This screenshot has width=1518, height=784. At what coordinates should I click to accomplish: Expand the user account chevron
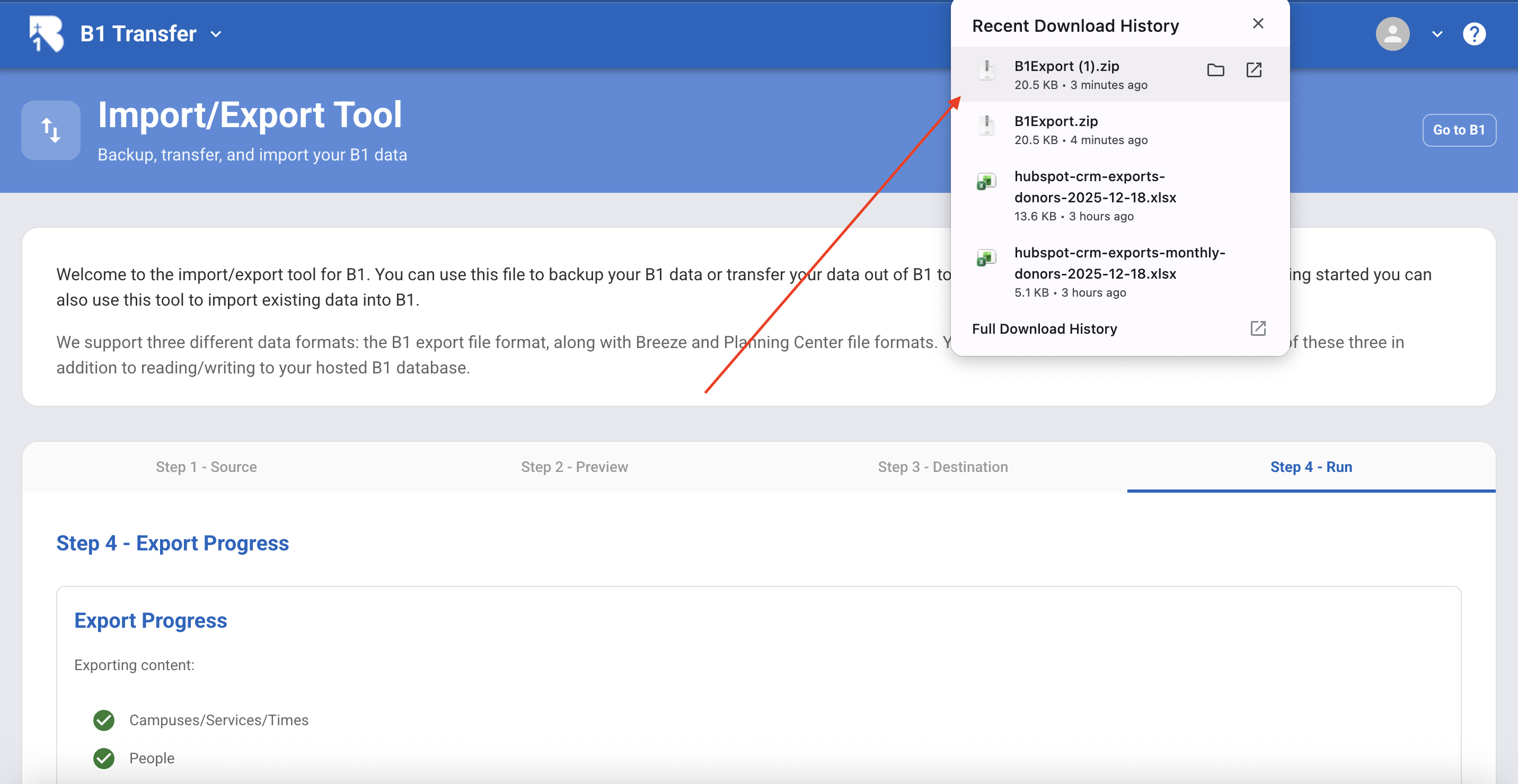(x=1437, y=34)
